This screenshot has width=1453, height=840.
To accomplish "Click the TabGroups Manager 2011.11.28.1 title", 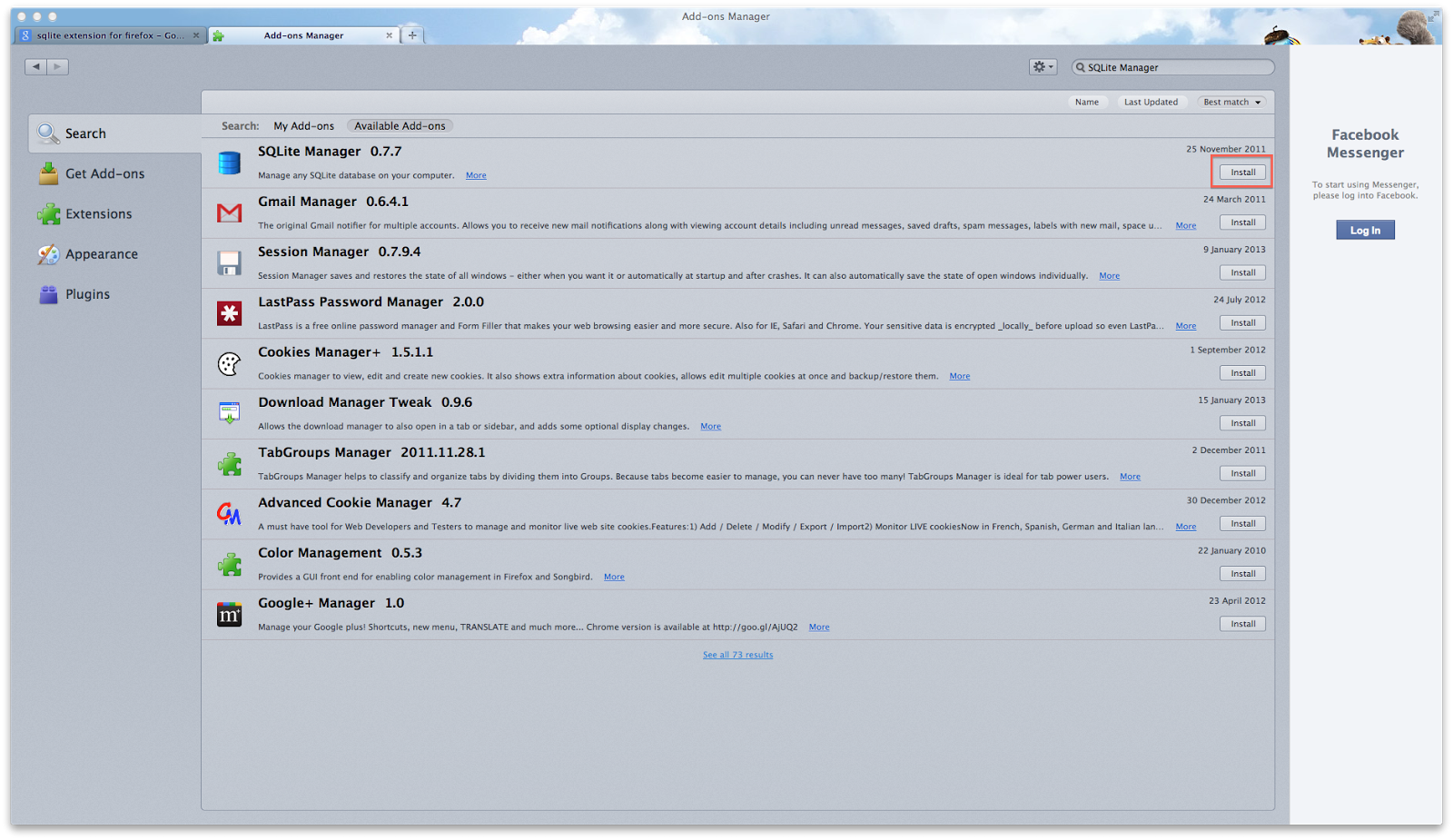I will pyautogui.click(x=371, y=452).
